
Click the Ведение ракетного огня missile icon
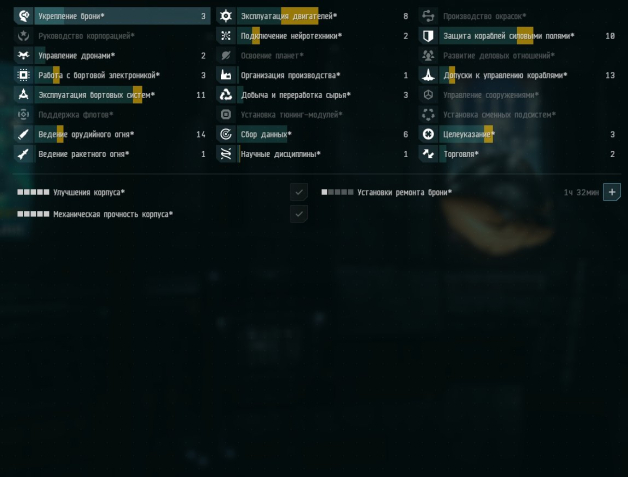(x=24, y=154)
